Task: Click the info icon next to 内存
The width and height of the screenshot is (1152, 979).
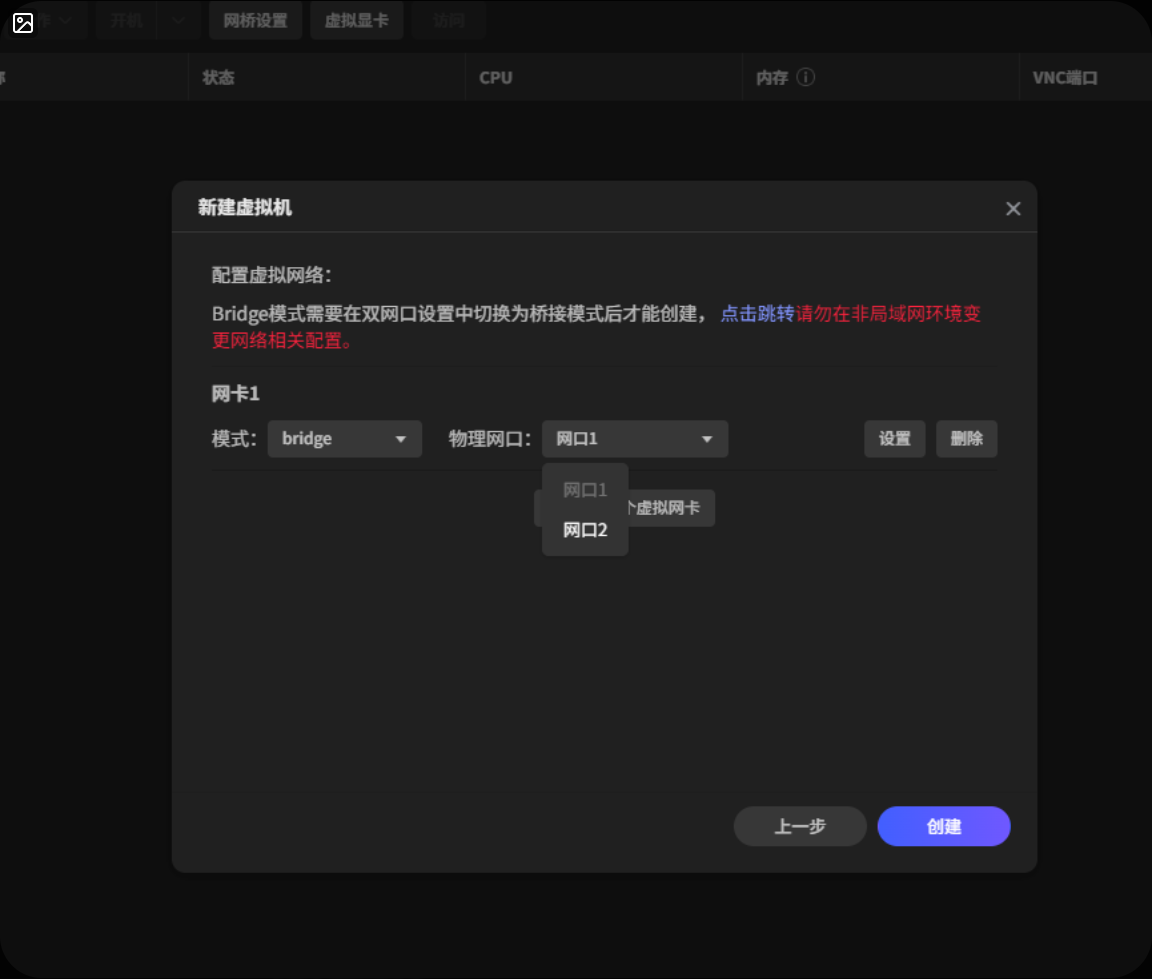Action: click(805, 77)
